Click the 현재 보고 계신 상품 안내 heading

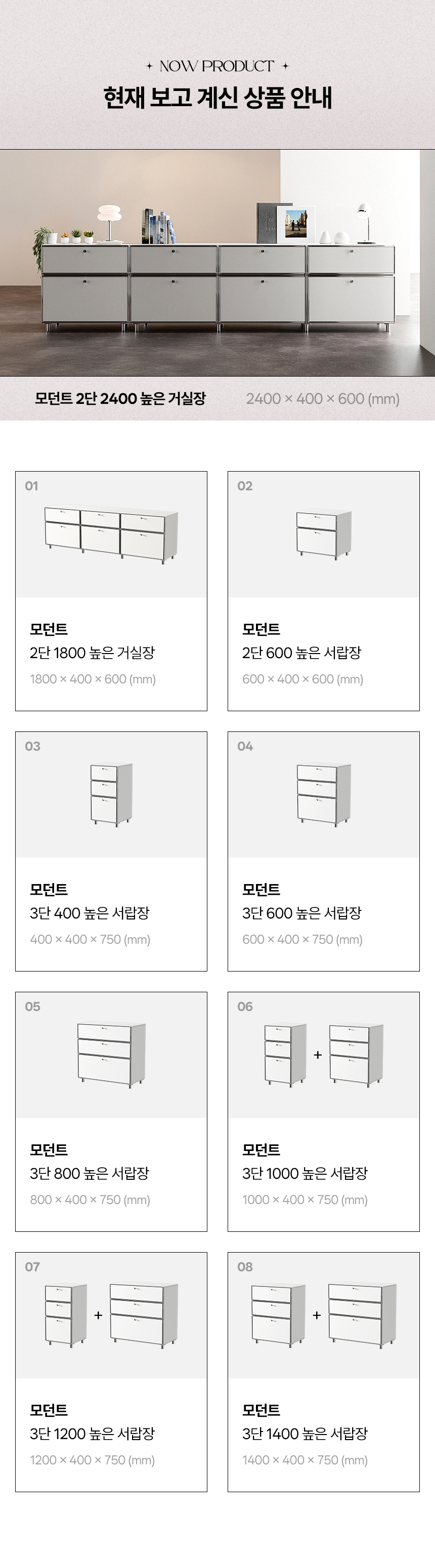pos(217,98)
